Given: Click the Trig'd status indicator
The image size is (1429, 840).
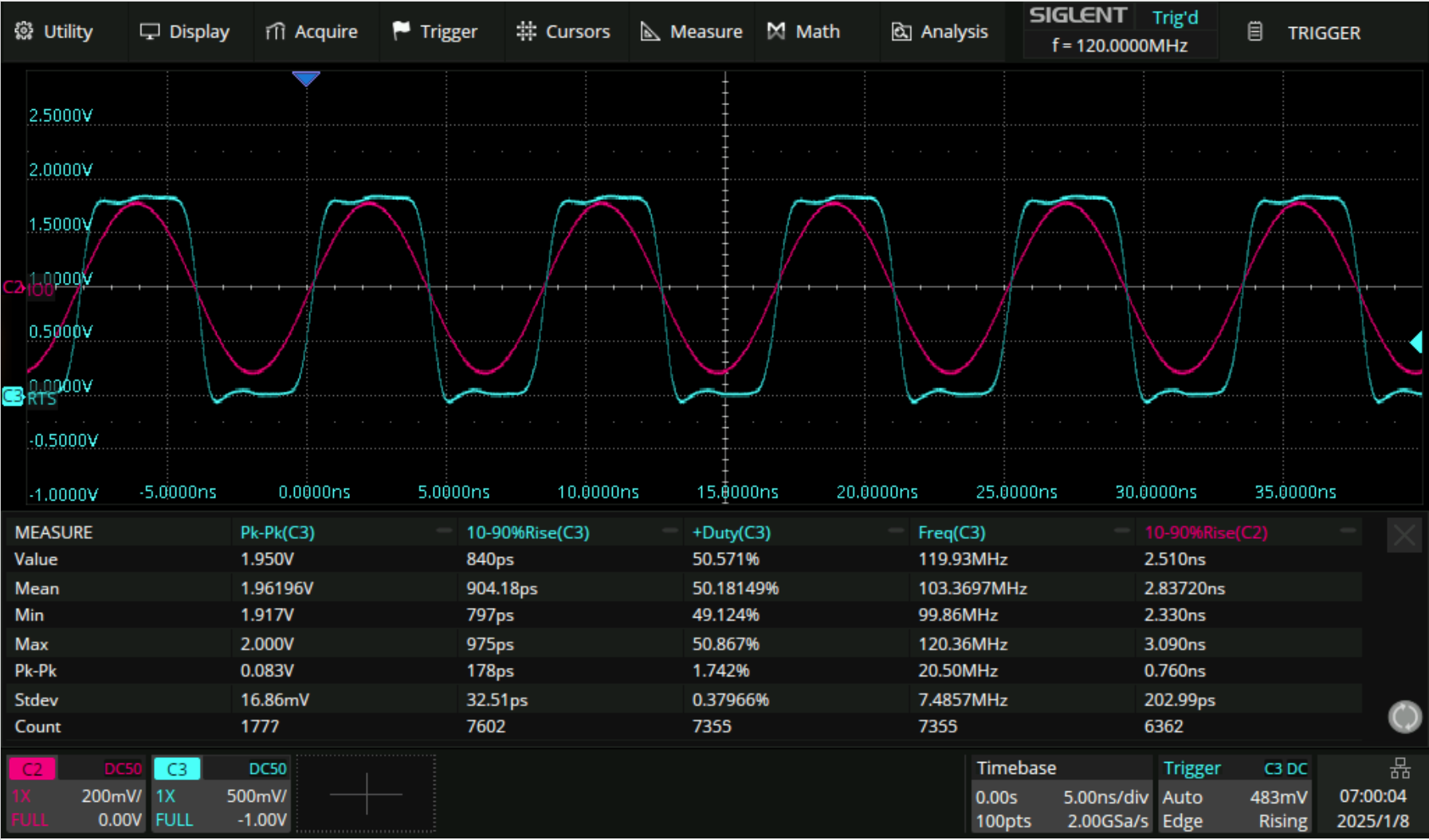Looking at the screenshot, I should click(x=1175, y=18).
